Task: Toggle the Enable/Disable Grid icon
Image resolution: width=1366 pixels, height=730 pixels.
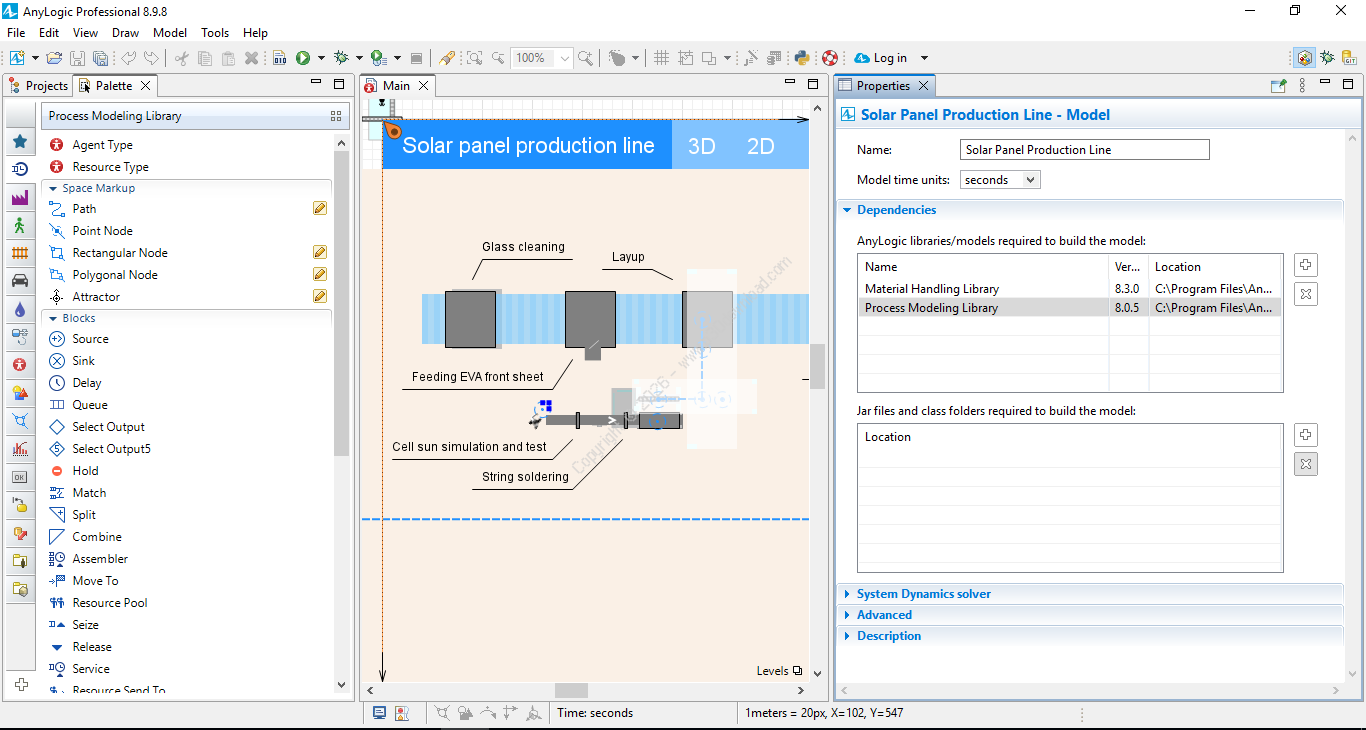Action: coord(661,58)
